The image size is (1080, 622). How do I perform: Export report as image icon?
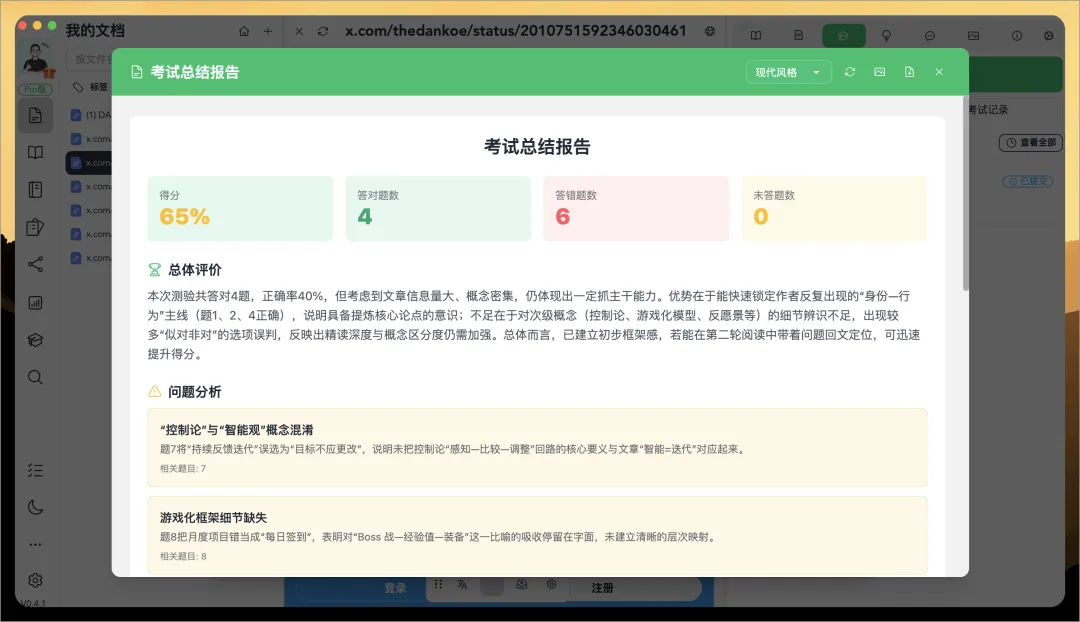[880, 72]
